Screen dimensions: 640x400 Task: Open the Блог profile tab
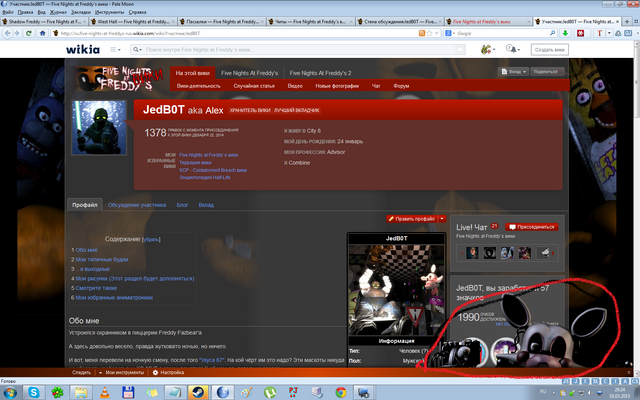(182, 205)
